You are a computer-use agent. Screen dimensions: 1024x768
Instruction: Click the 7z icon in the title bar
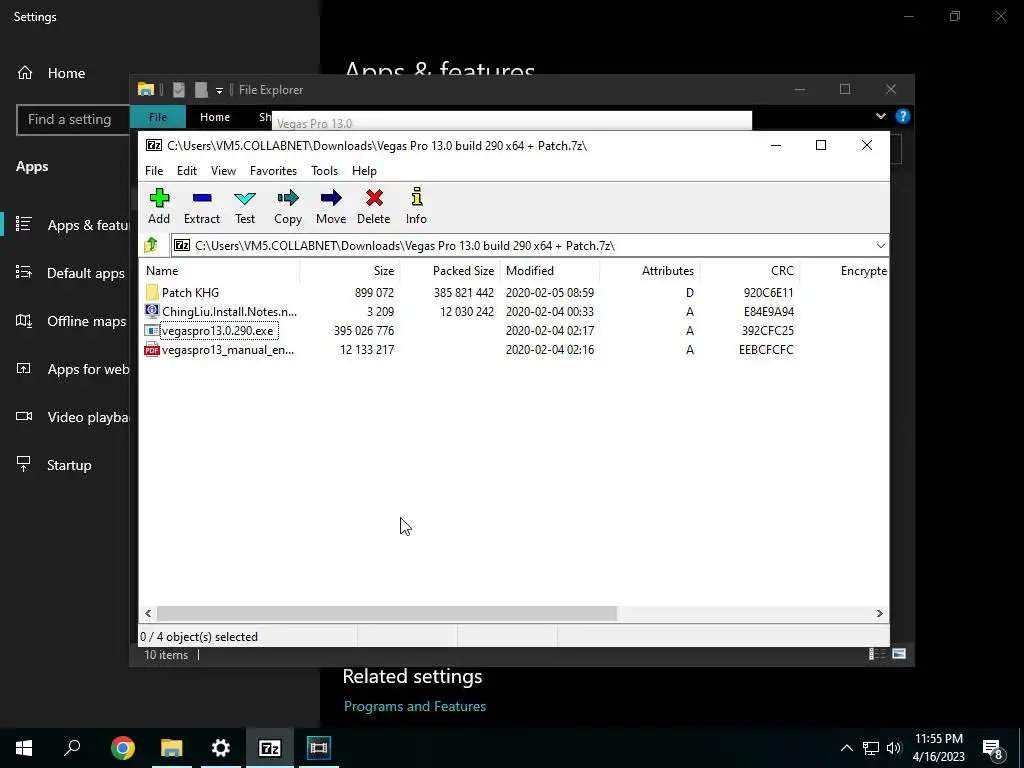tap(154, 145)
